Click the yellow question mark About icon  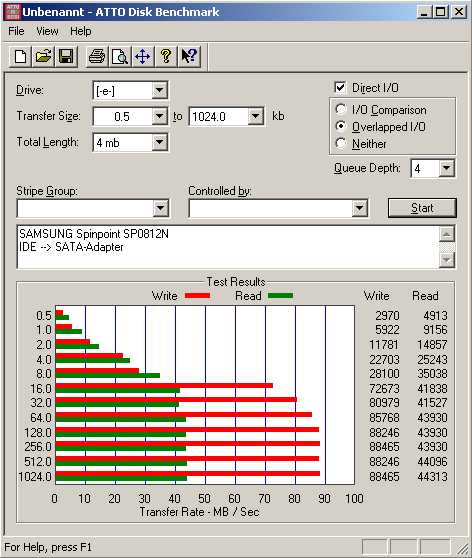pyautogui.click(x=166, y=56)
